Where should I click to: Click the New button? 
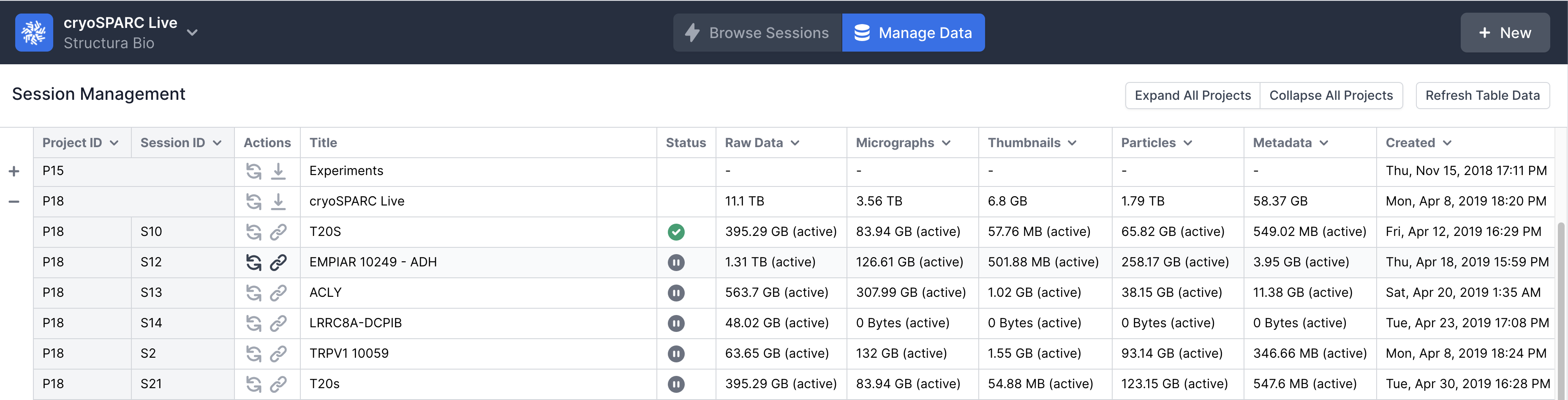1505,32
